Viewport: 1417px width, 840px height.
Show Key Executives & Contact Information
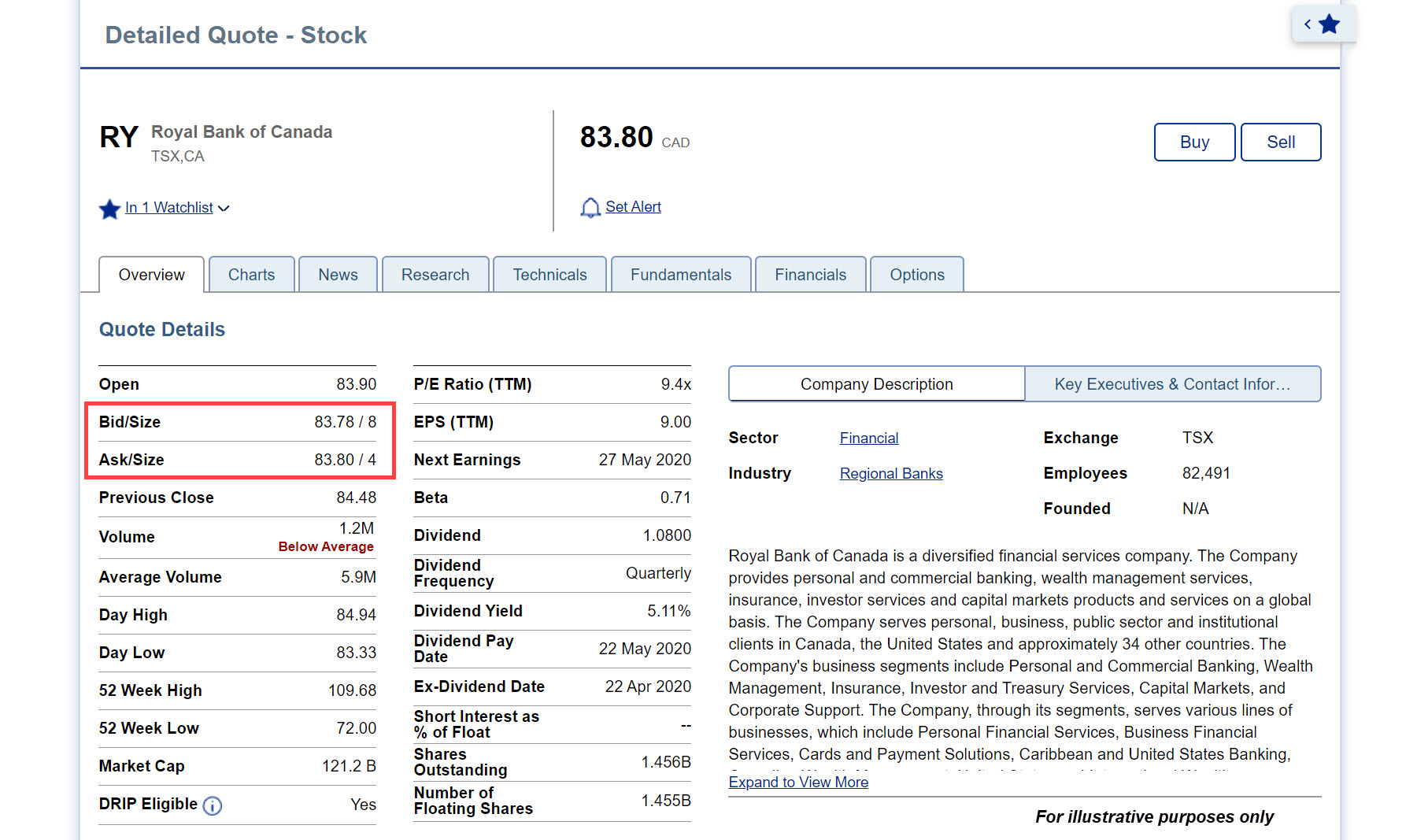pyautogui.click(x=1172, y=384)
